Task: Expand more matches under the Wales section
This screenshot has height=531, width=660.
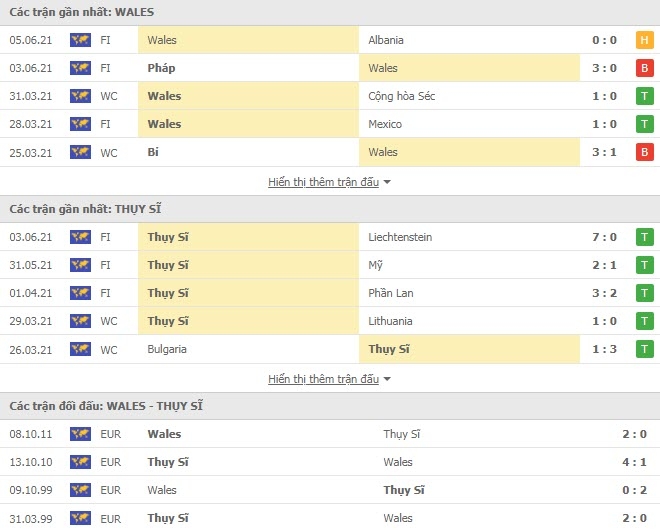Action: coord(323,182)
